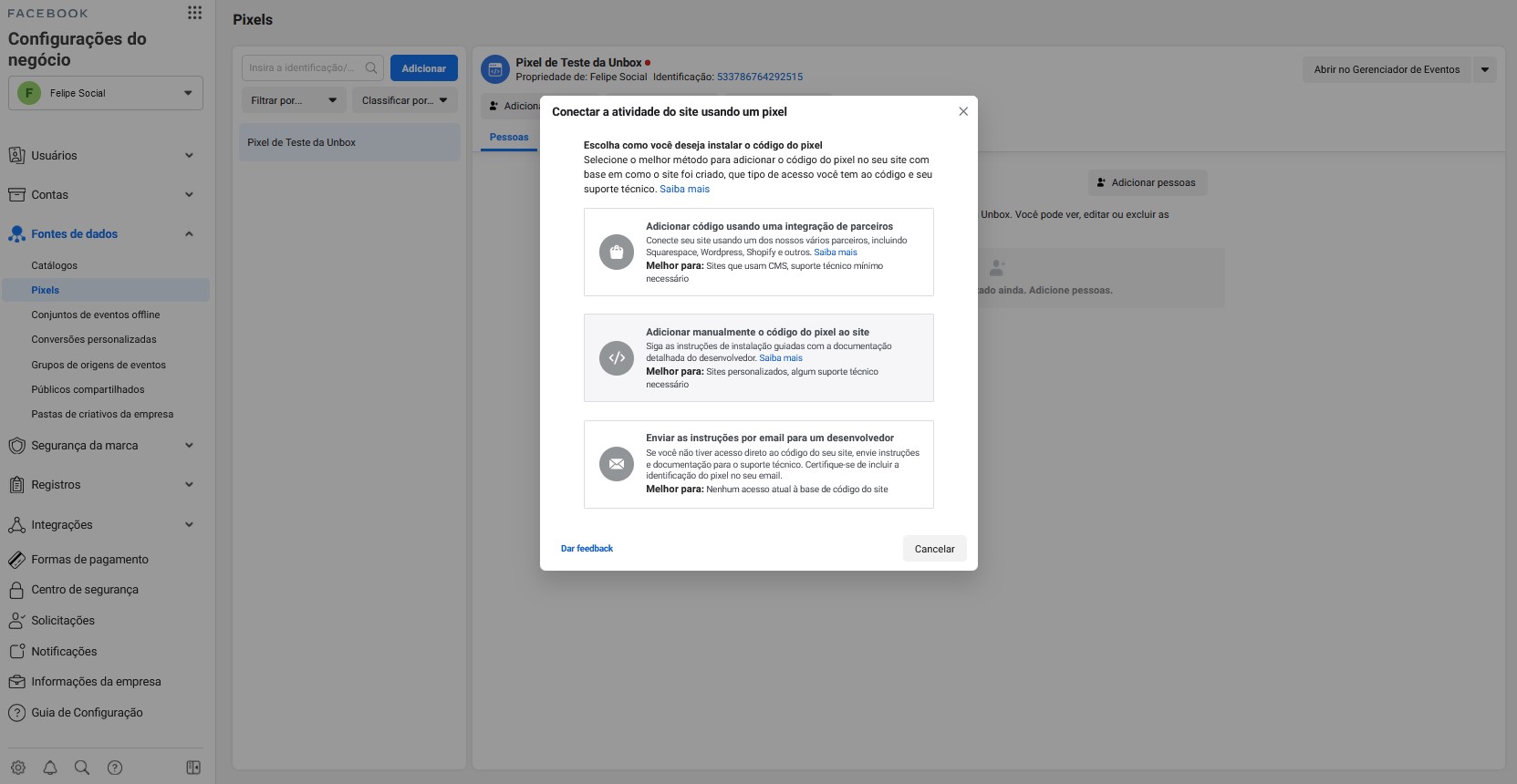Click the Solicitações person icon

click(x=16, y=621)
